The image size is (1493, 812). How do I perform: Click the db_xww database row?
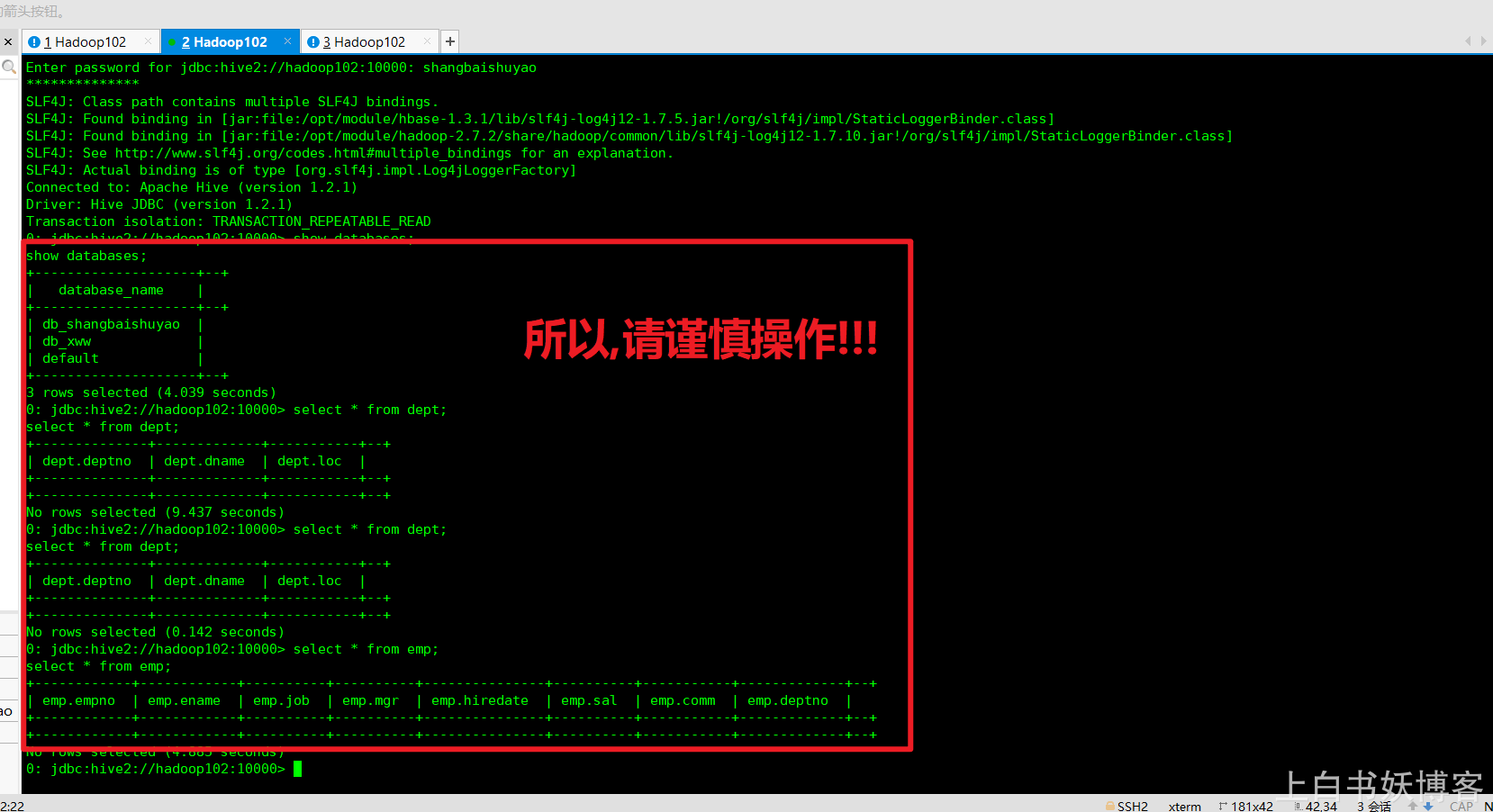[67, 341]
